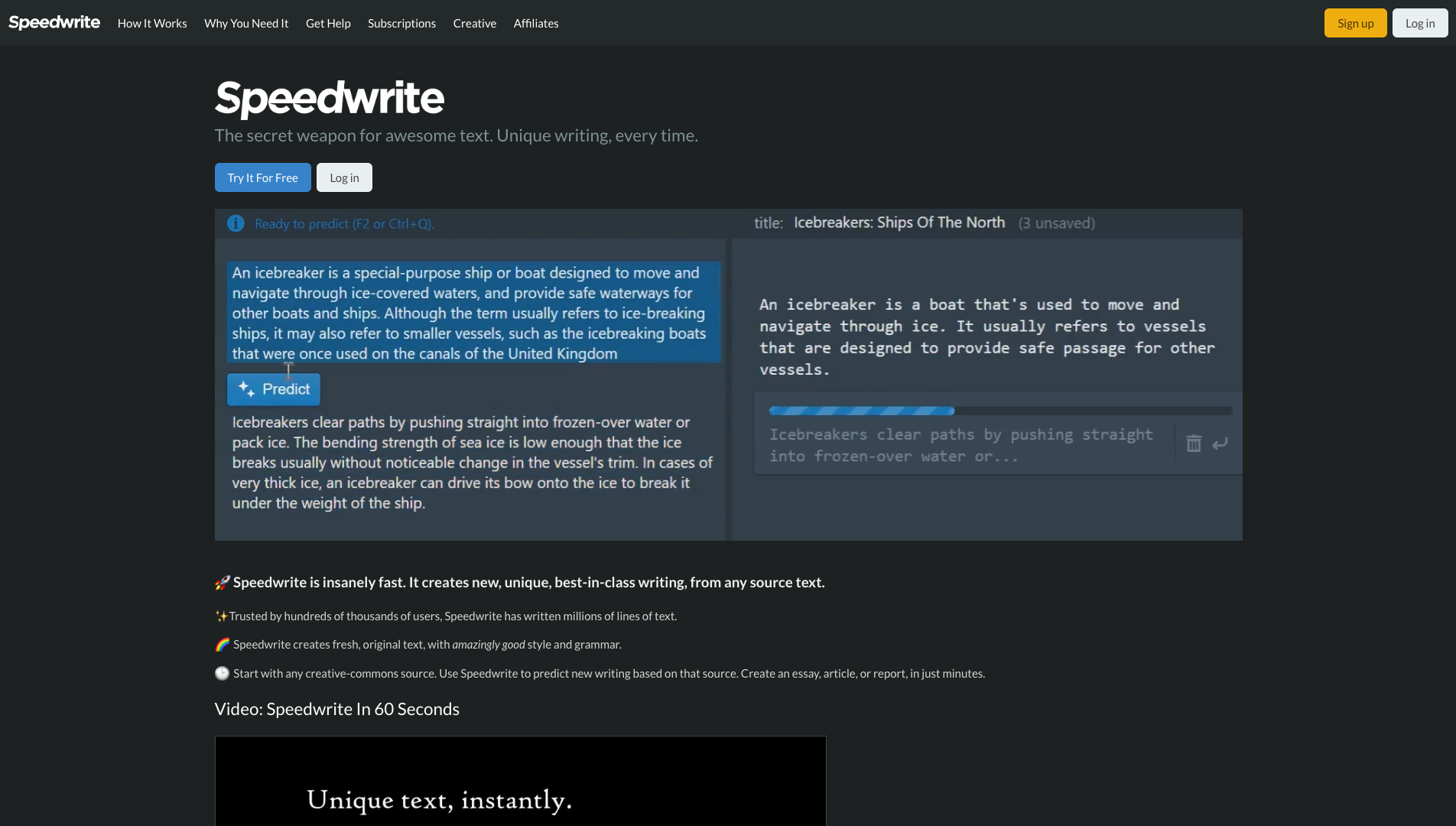The image size is (1456, 826).
Task: View the Subscriptions page
Action: 401,23
